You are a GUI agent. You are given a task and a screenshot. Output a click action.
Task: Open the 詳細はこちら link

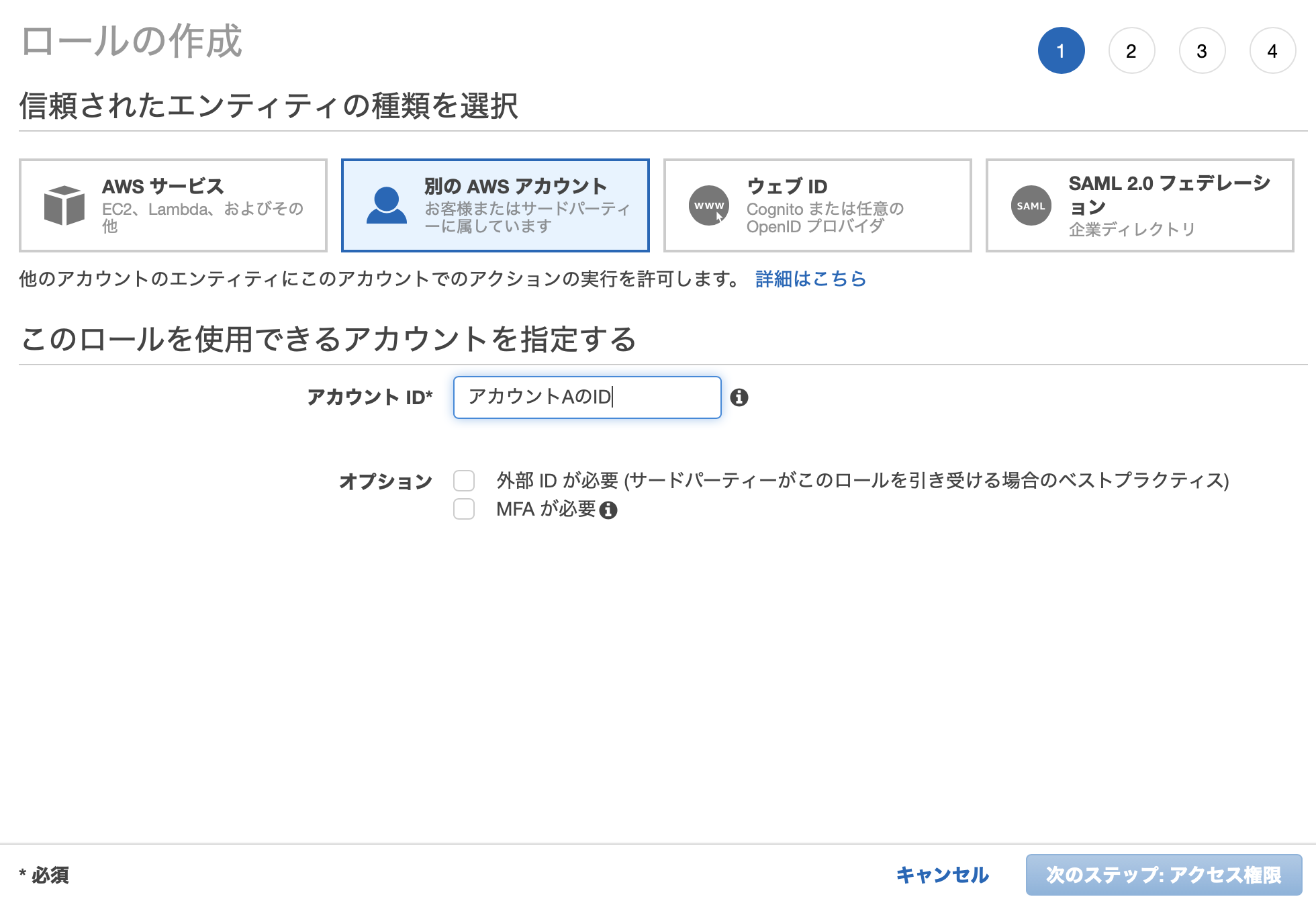[x=811, y=279]
